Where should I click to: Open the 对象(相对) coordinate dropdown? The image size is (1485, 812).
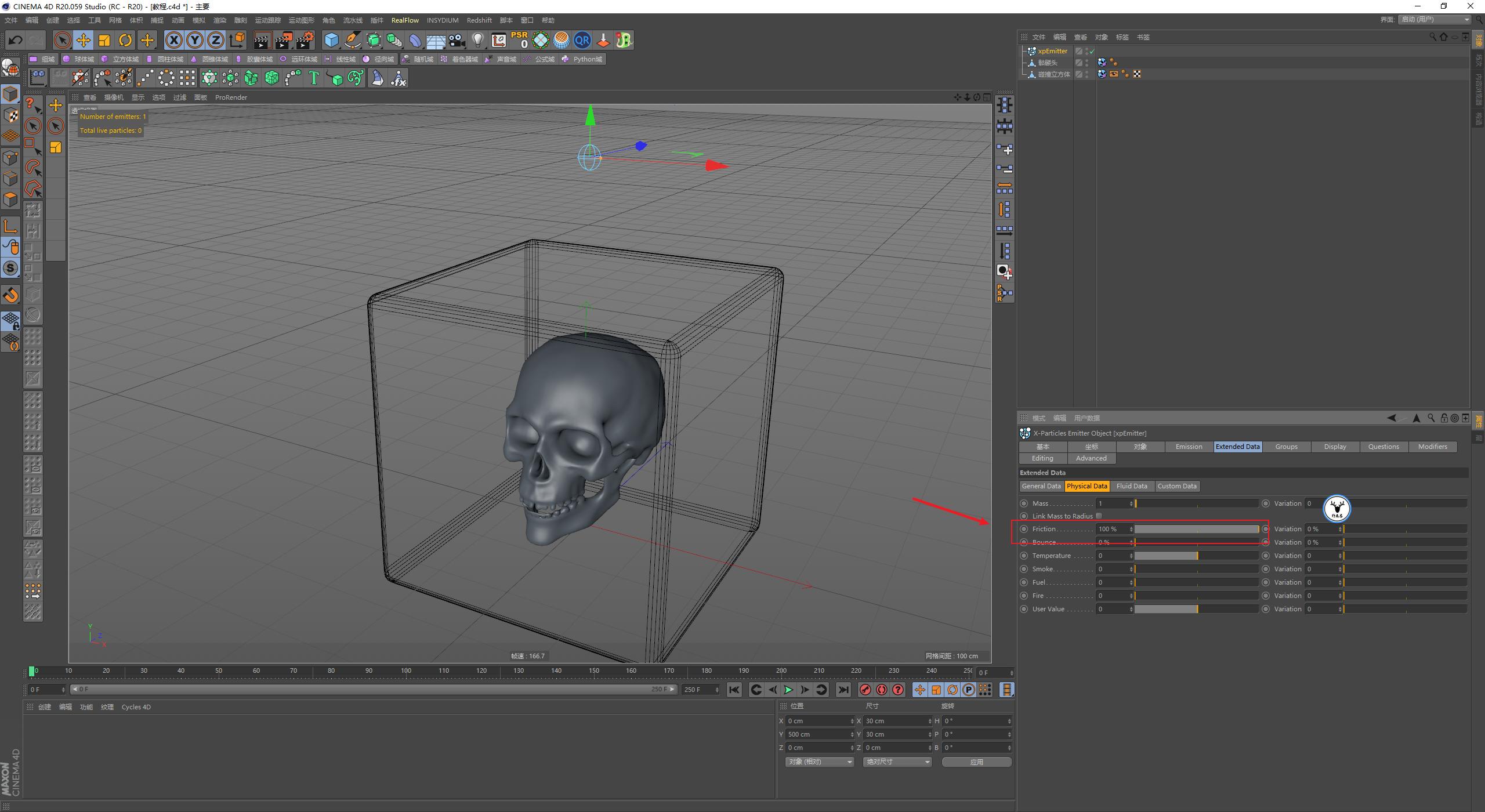[x=819, y=762]
